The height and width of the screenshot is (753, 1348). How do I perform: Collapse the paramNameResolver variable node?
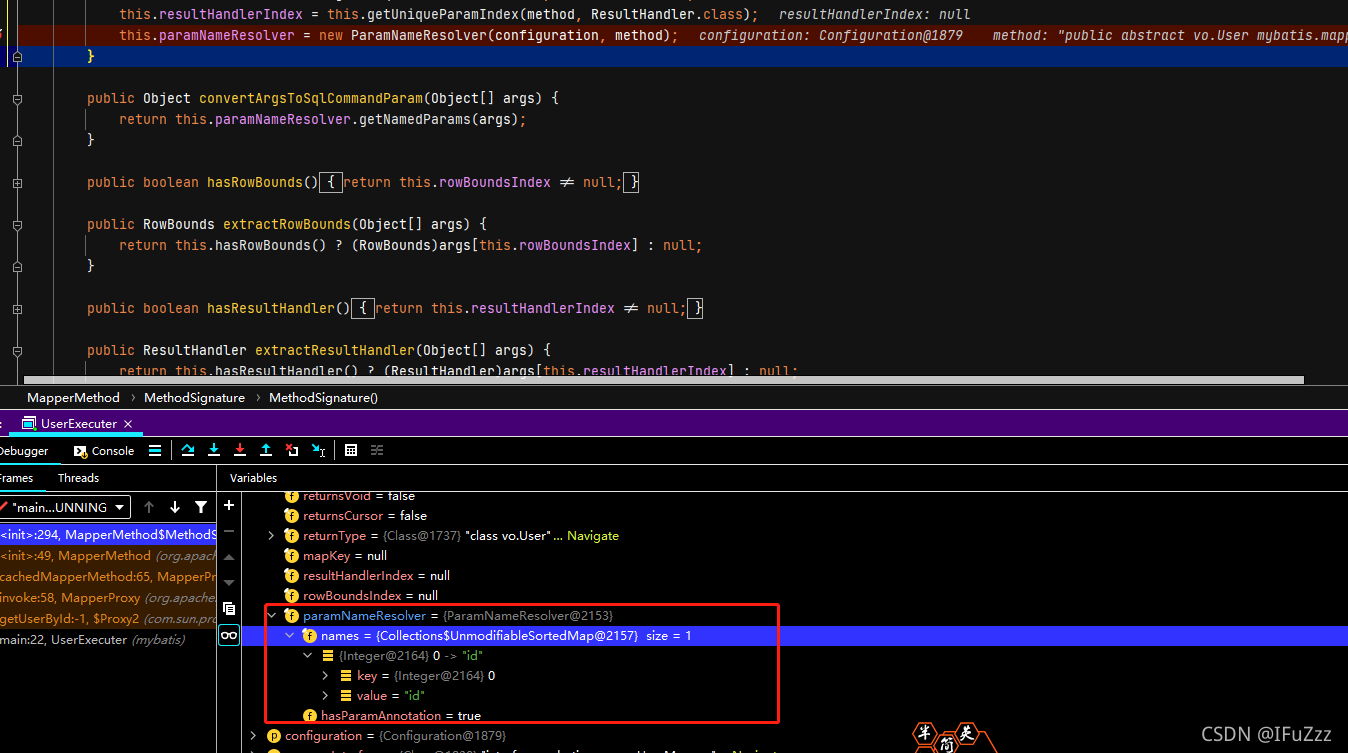coord(271,616)
